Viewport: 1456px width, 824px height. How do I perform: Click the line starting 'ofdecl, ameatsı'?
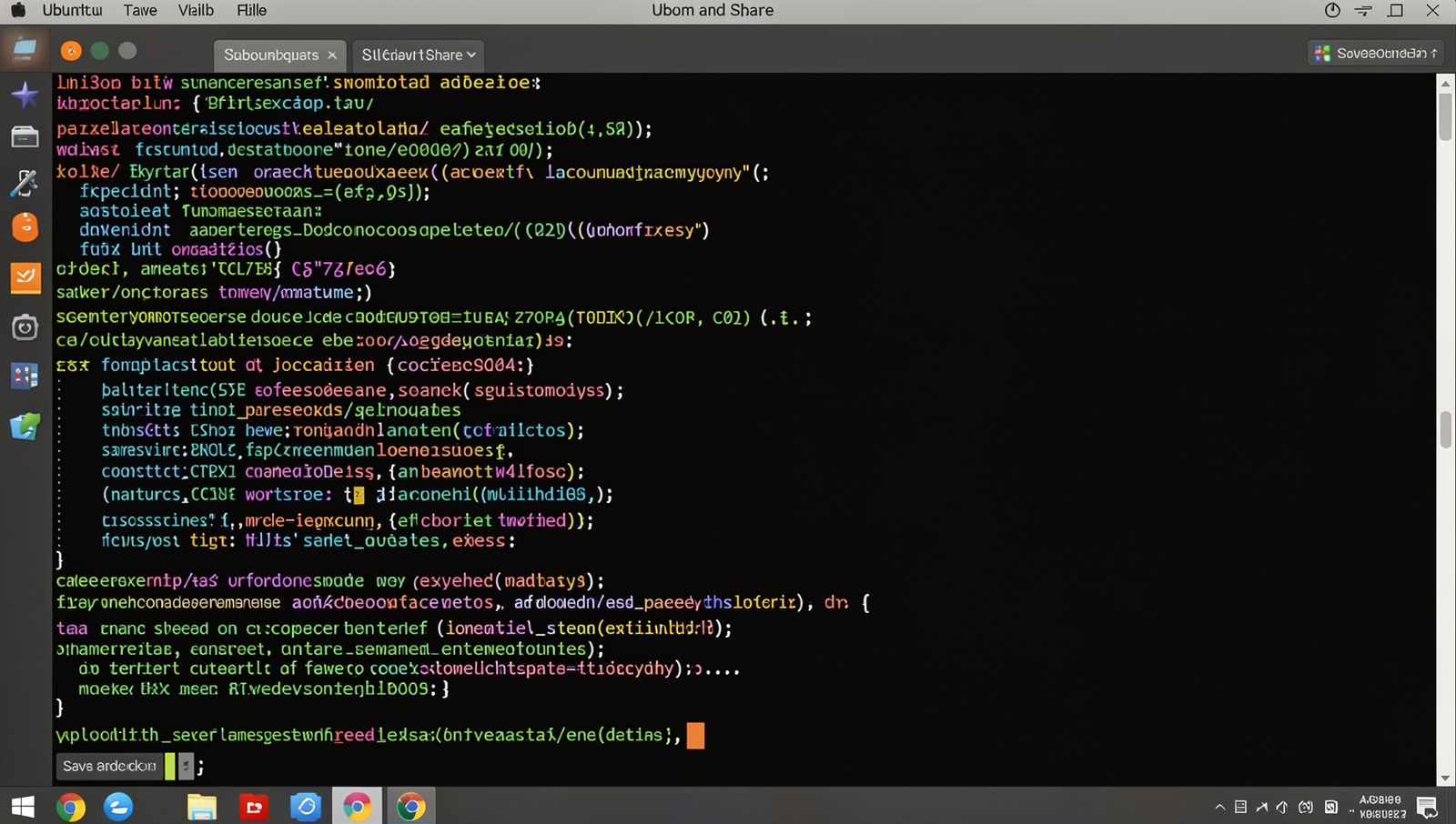pos(226,269)
